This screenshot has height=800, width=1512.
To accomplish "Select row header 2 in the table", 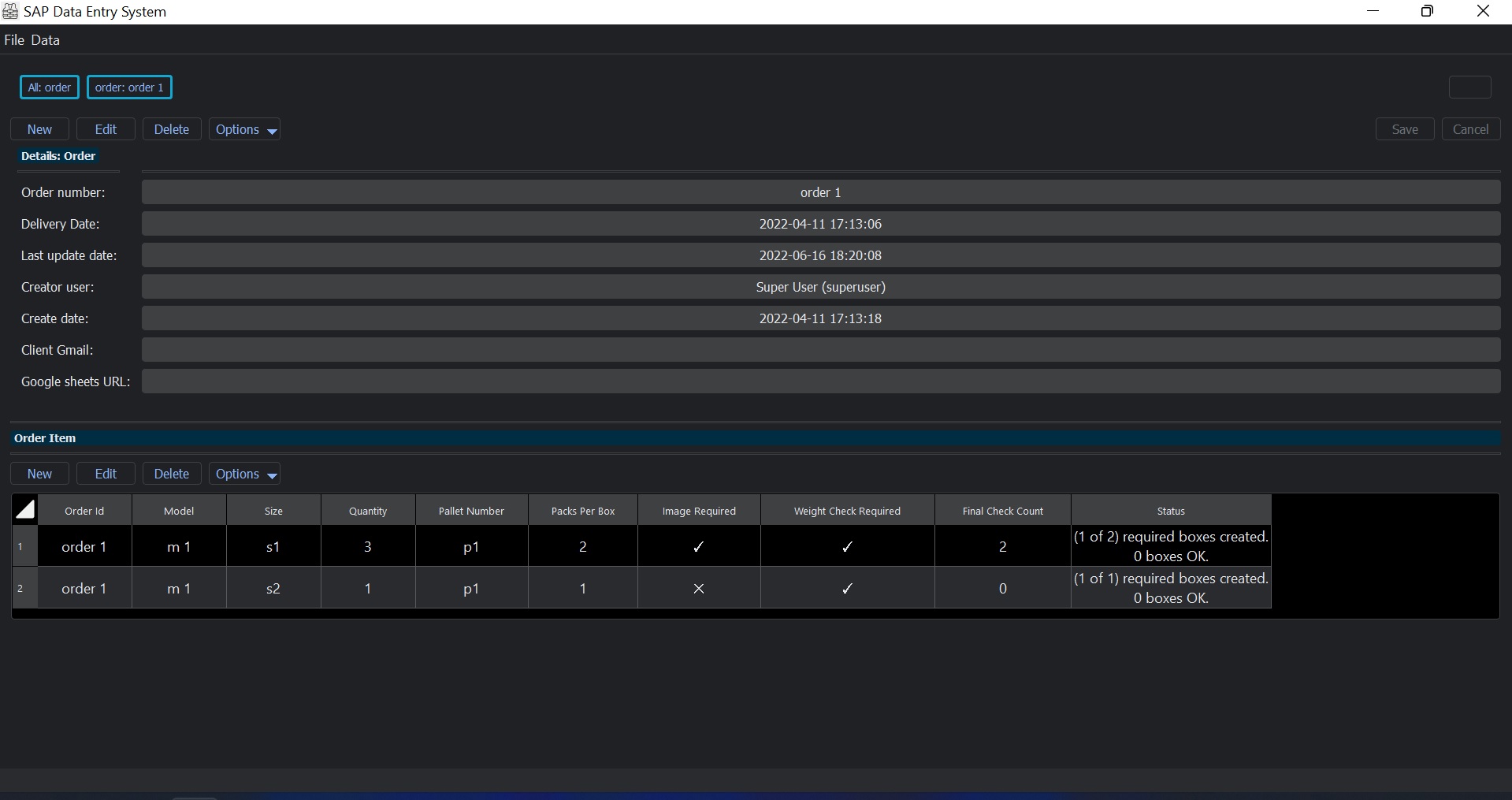I will (x=25, y=588).
